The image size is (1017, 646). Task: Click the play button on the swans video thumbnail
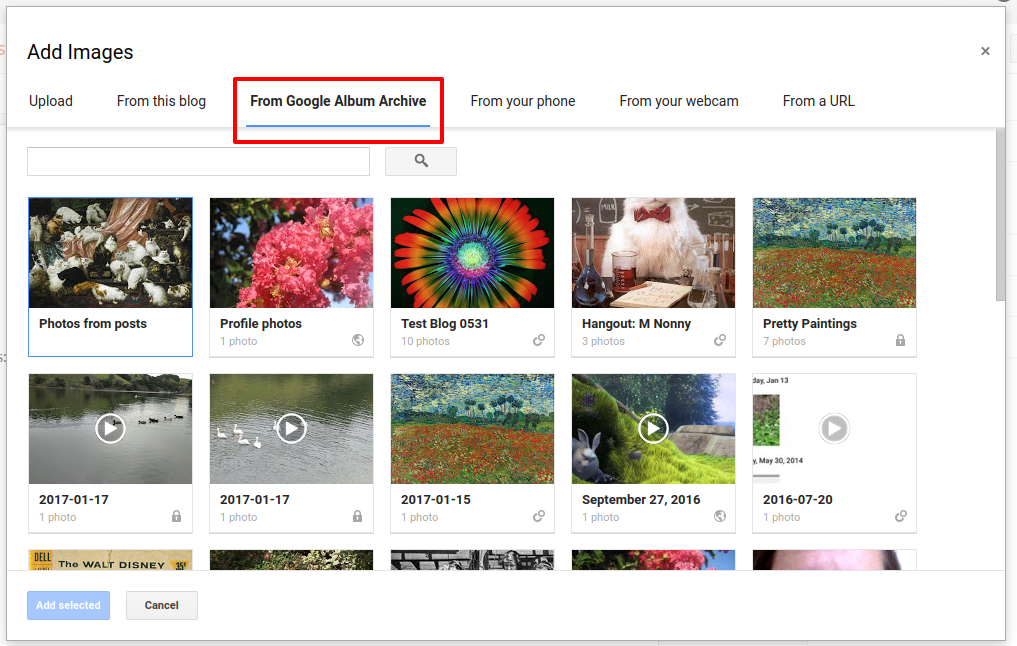[291, 429]
